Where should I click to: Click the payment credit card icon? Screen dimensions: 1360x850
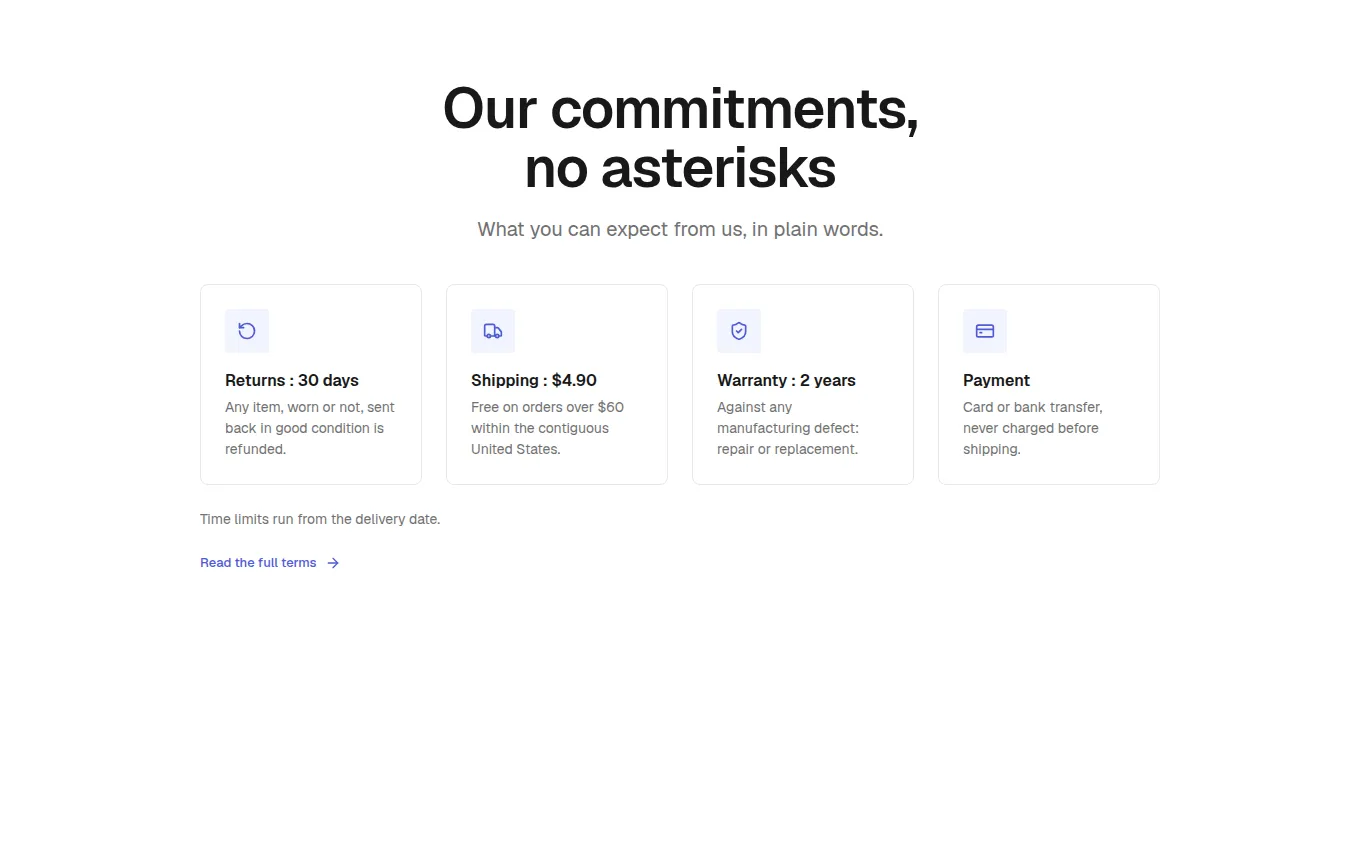tap(985, 331)
